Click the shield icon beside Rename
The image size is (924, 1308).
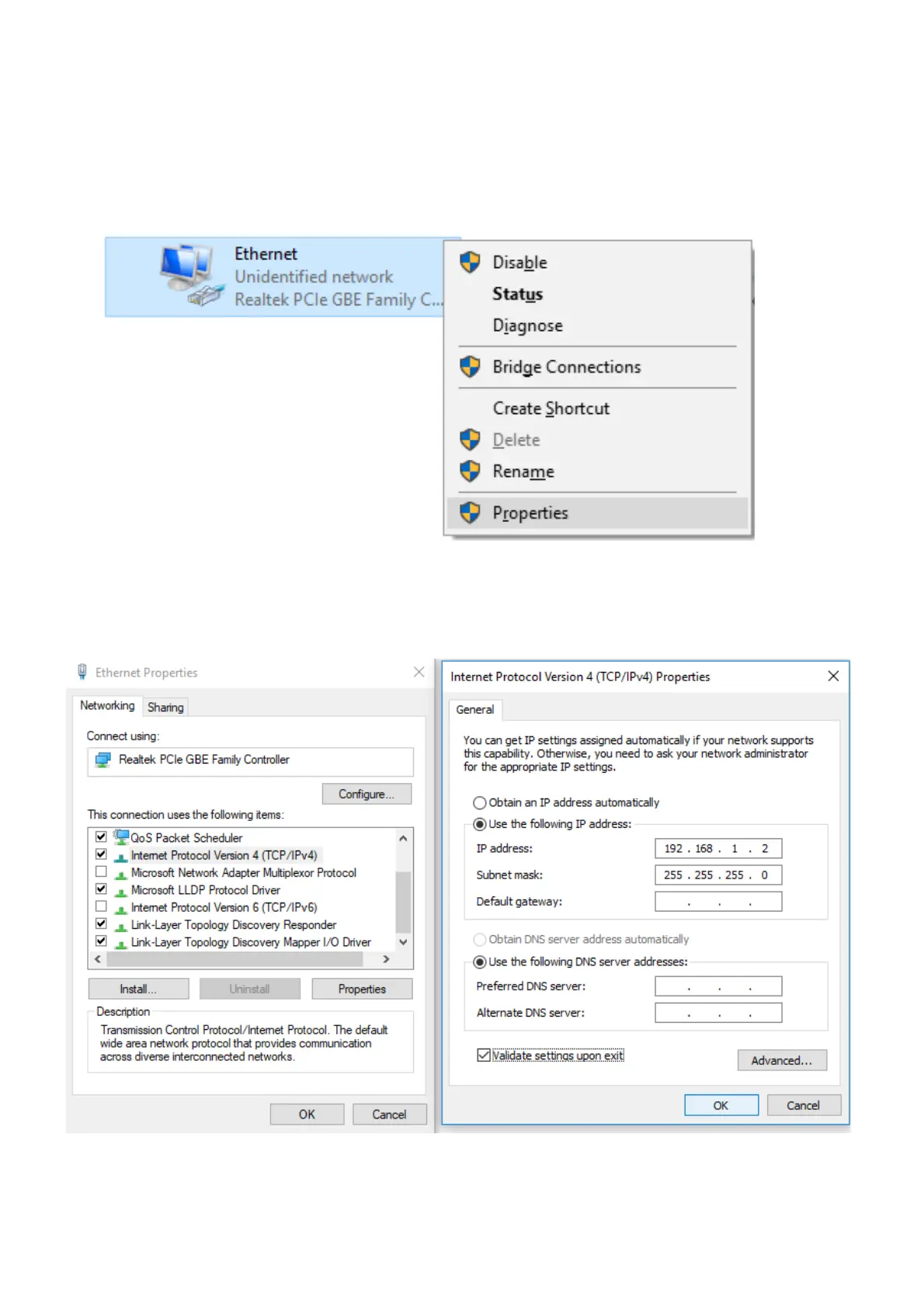coord(470,471)
